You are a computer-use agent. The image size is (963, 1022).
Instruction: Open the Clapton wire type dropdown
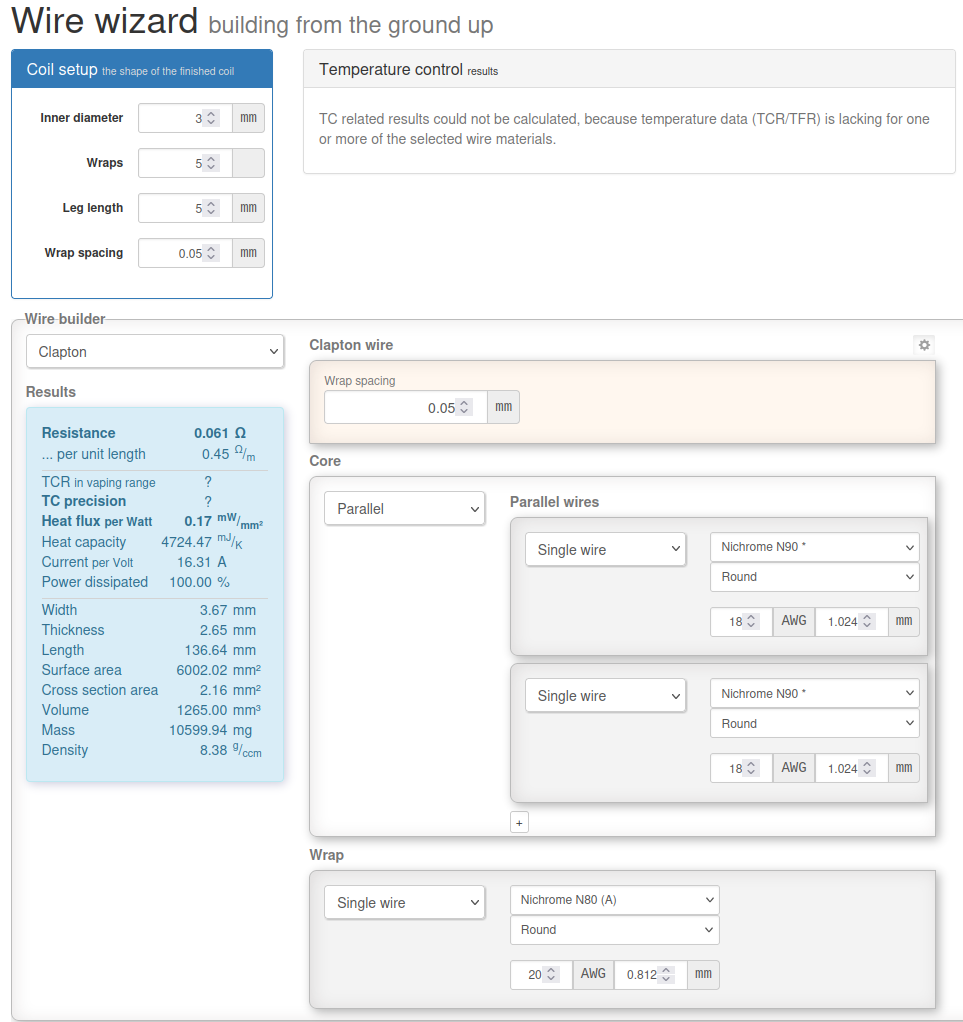click(x=155, y=352)
